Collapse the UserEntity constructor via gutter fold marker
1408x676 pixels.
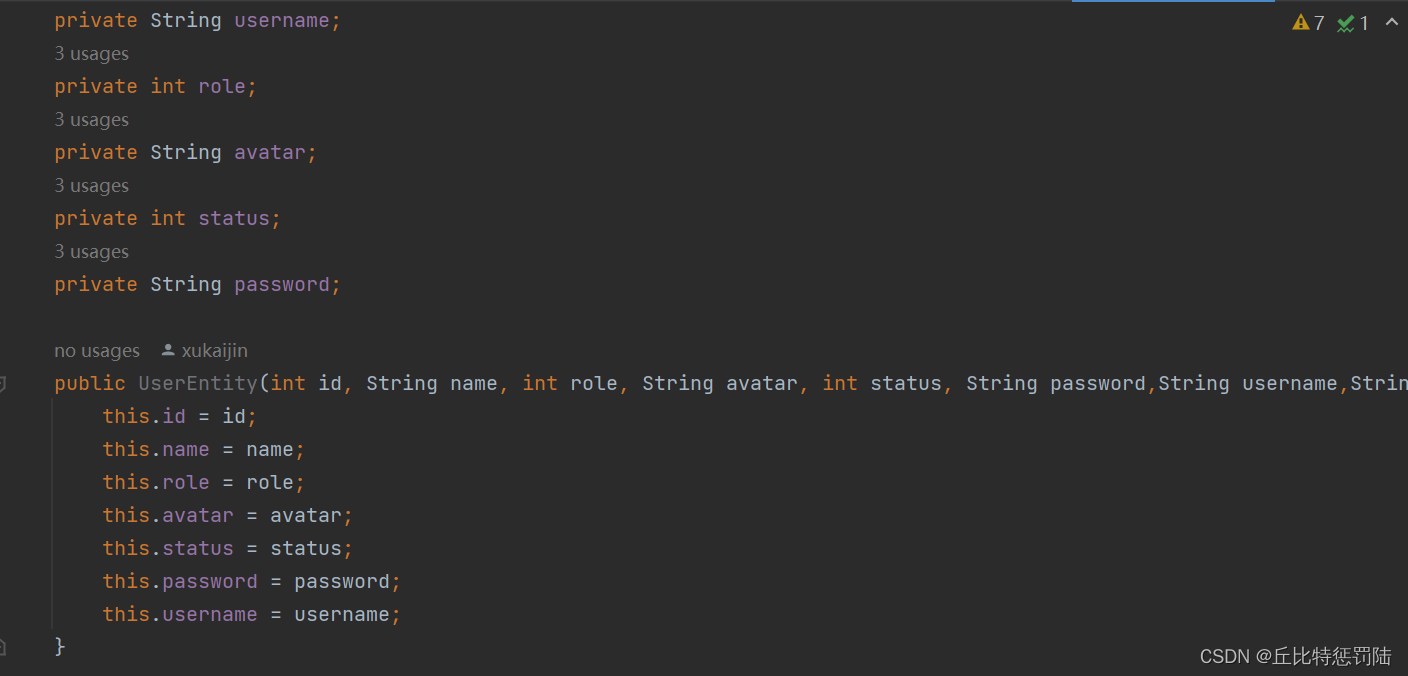coord(2,384)
